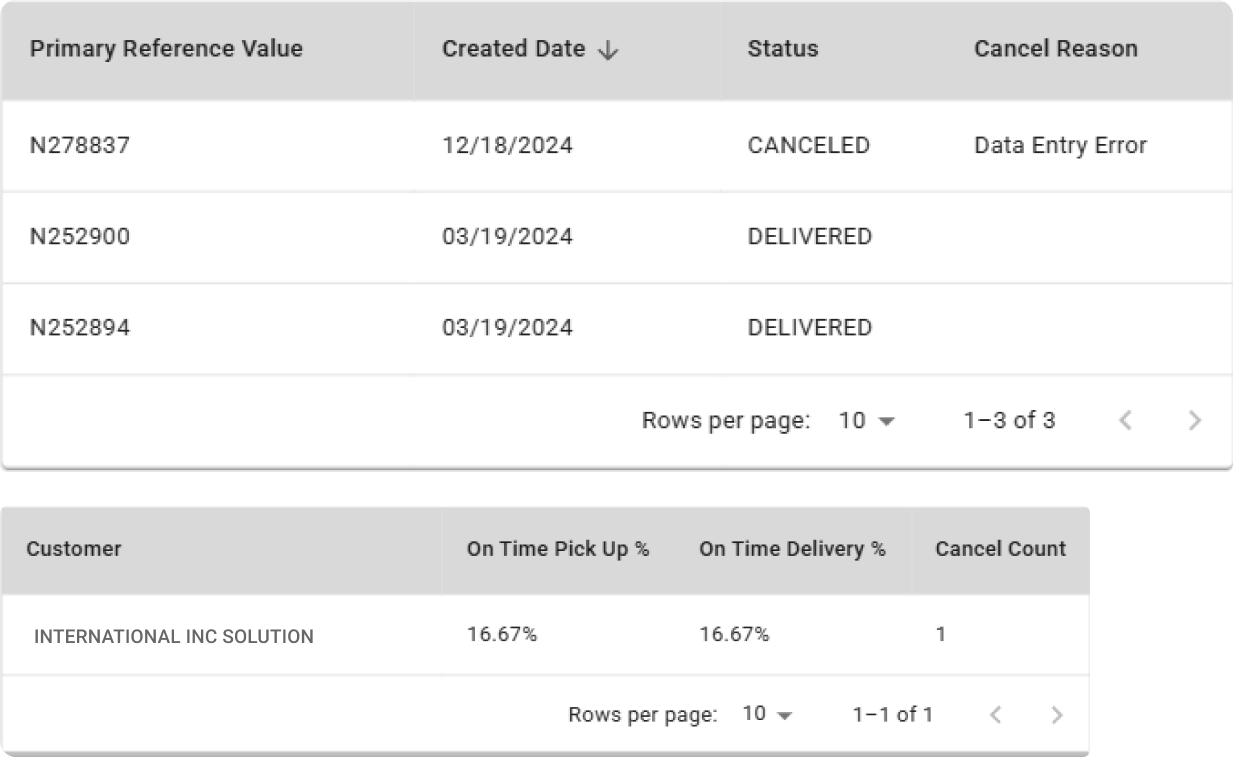Go to previous page in shipments table

[x=1125, y=421]
